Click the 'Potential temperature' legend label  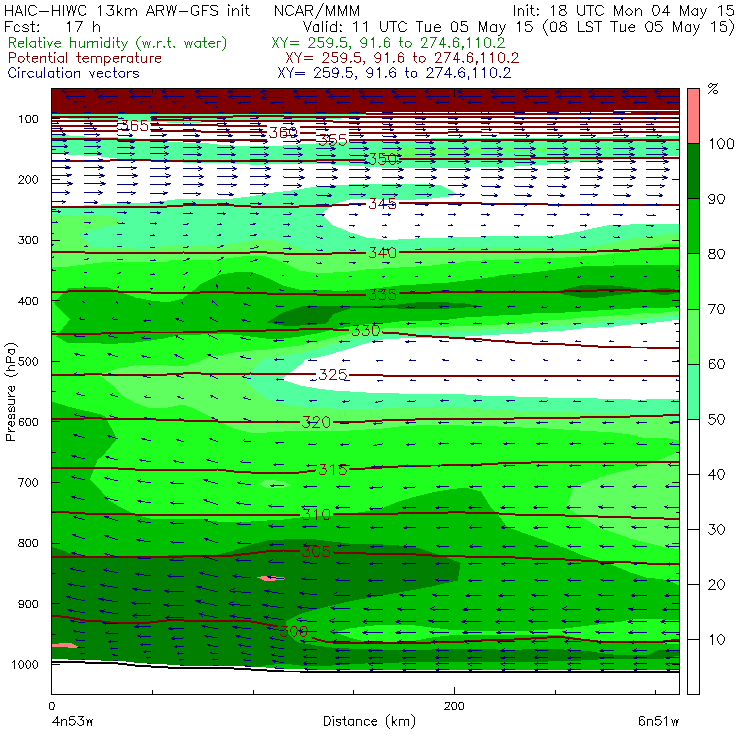pyautogui.click(x=84, y=58)
